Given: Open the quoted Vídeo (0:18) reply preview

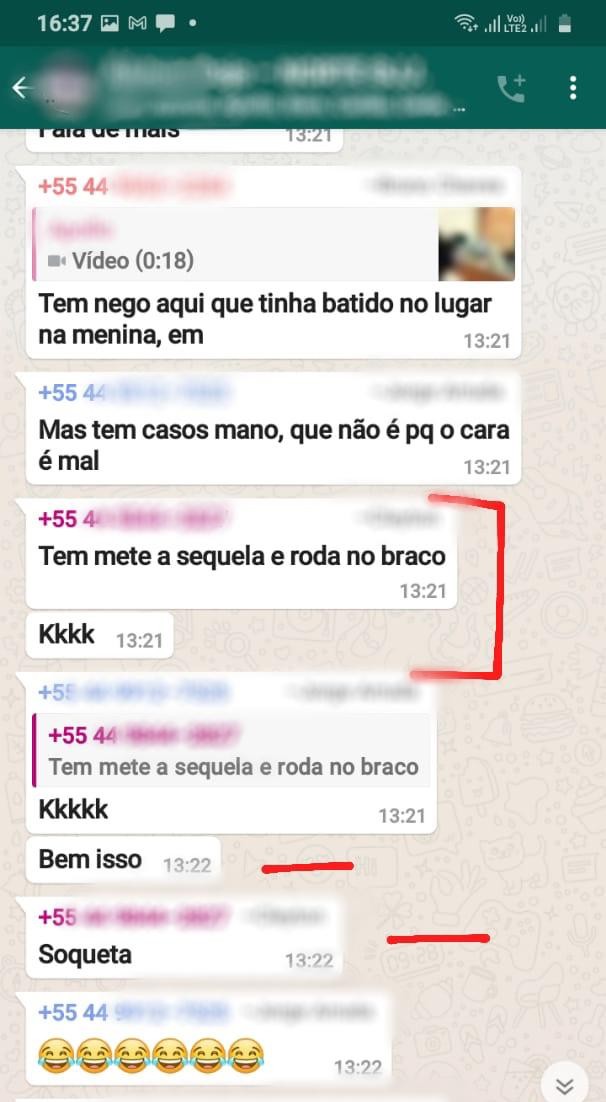Looking at the screenshot, I should click(273, 244).
